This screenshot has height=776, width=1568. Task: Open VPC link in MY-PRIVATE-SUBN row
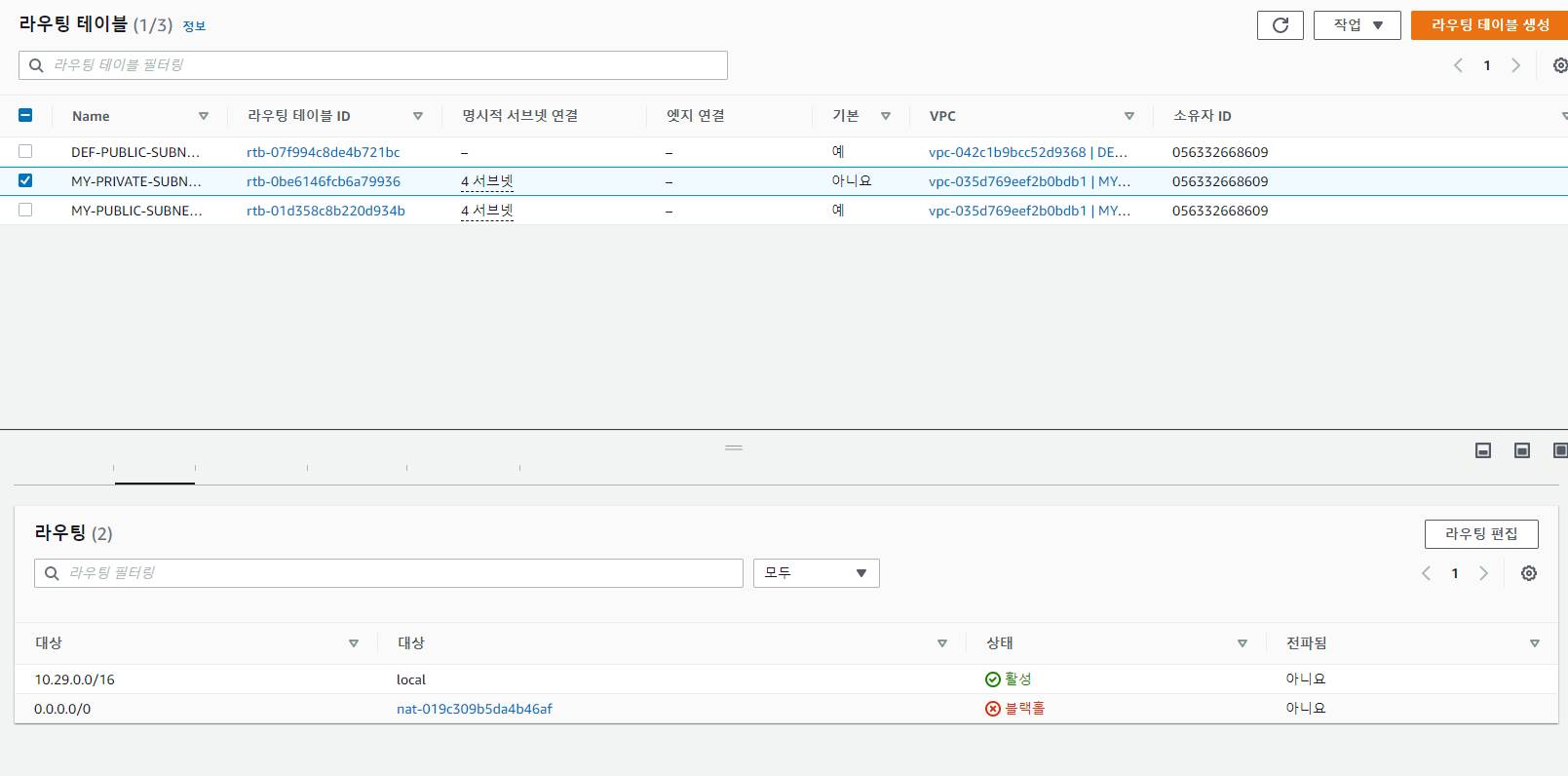1029,181
